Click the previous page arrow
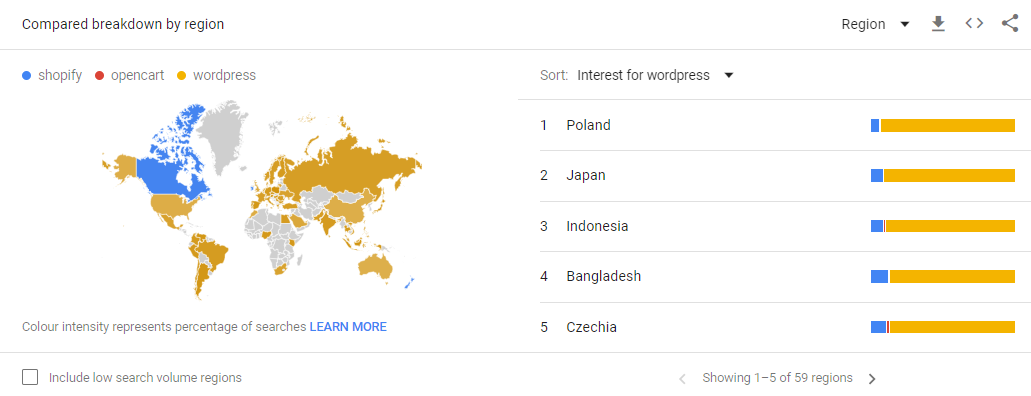 click(682, 379)
